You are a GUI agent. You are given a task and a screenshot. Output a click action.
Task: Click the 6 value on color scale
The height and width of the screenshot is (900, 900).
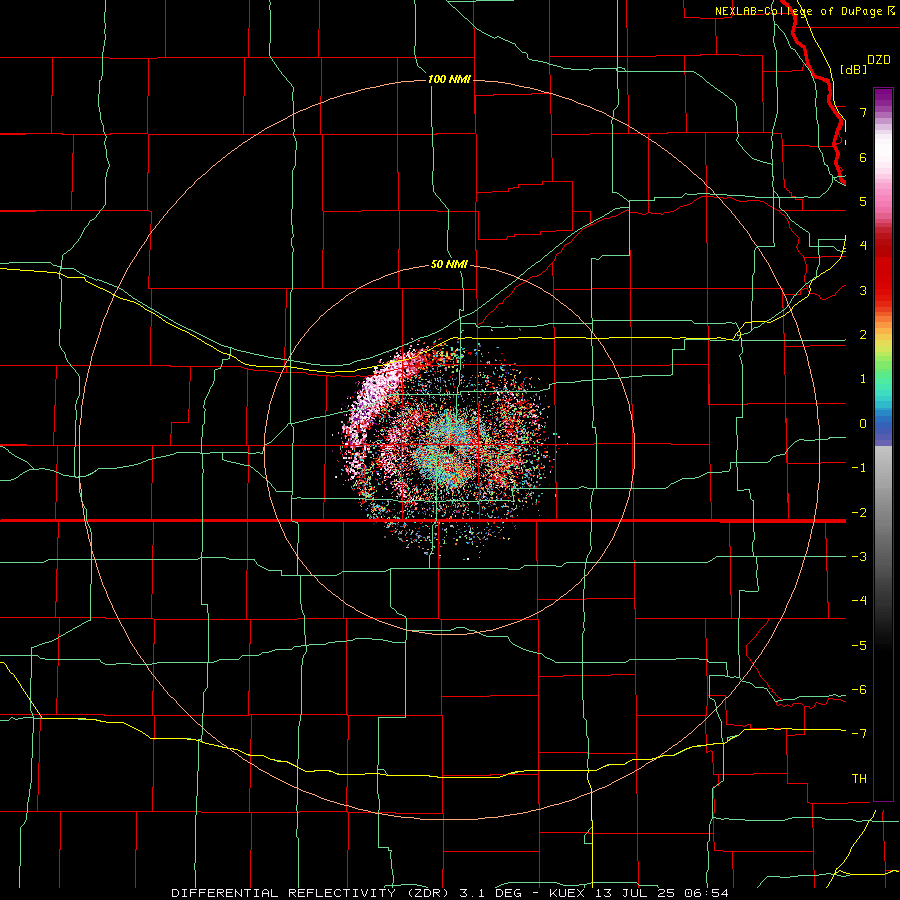tap(863, 157)
